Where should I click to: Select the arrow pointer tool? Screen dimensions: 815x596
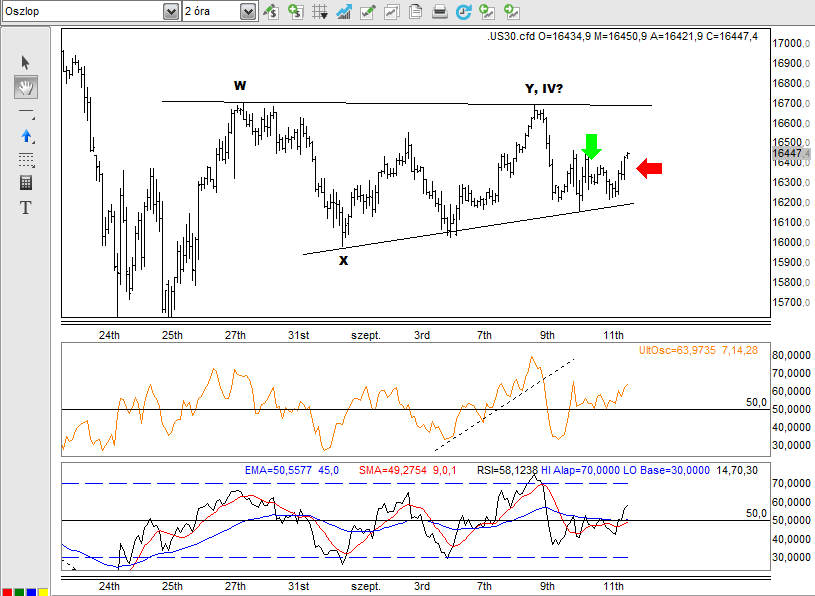tap(25, 62)
